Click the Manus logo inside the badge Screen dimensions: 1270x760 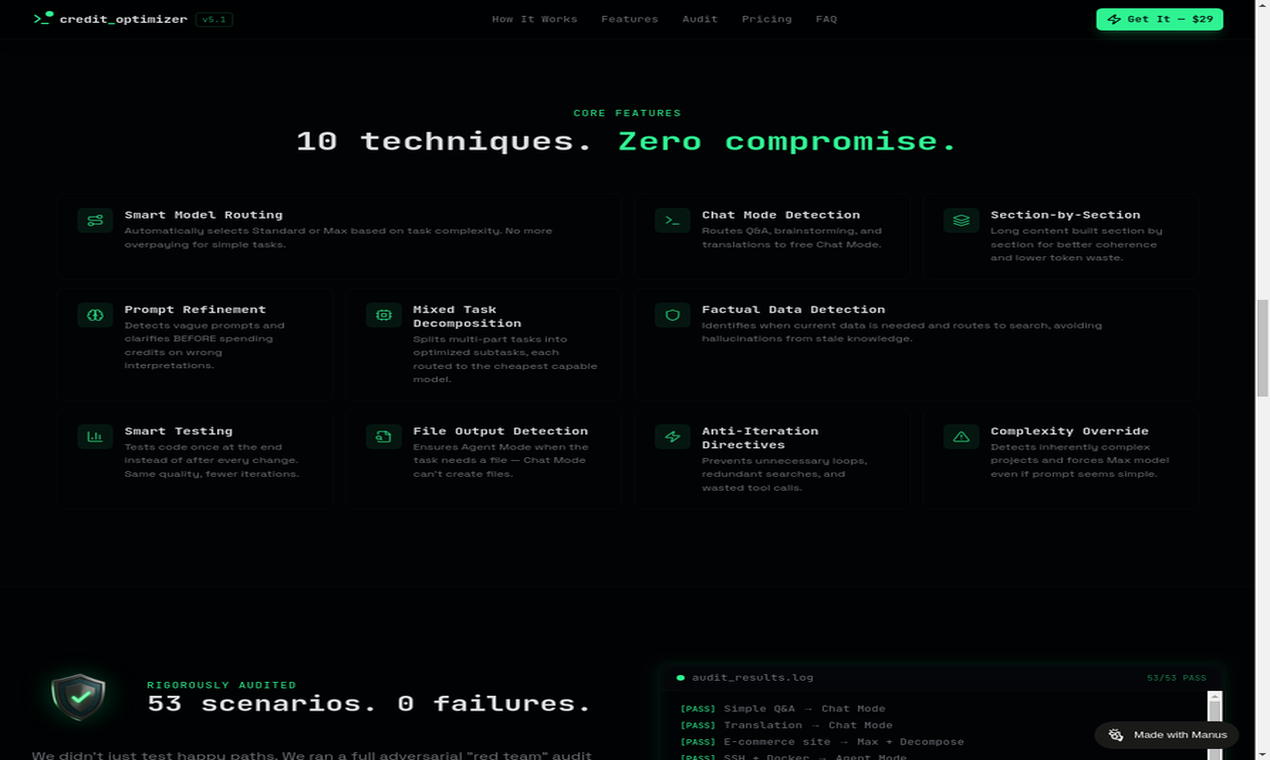pyautogui.click(x=1115, y=734)
